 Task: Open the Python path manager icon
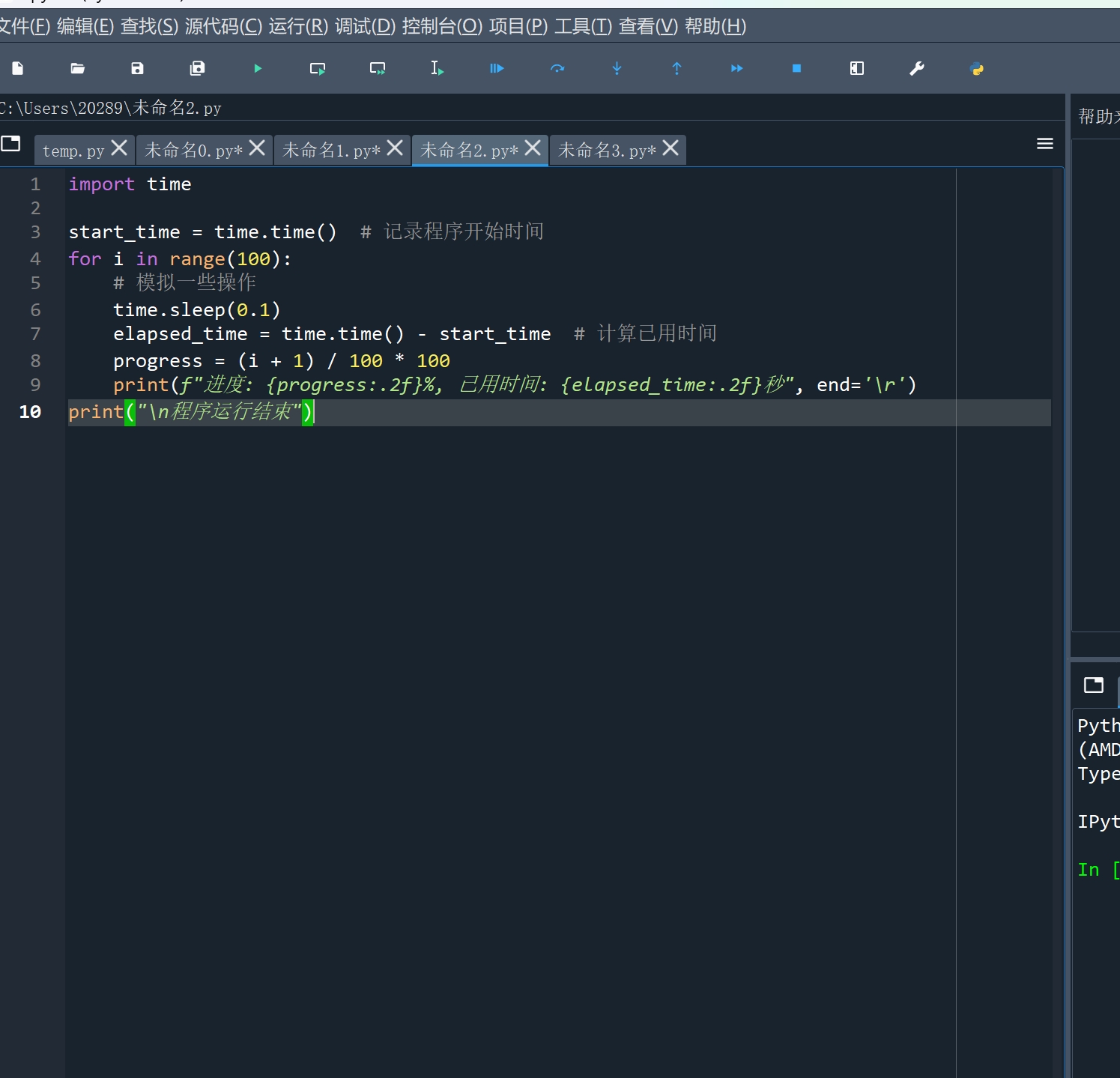(976, 68)
